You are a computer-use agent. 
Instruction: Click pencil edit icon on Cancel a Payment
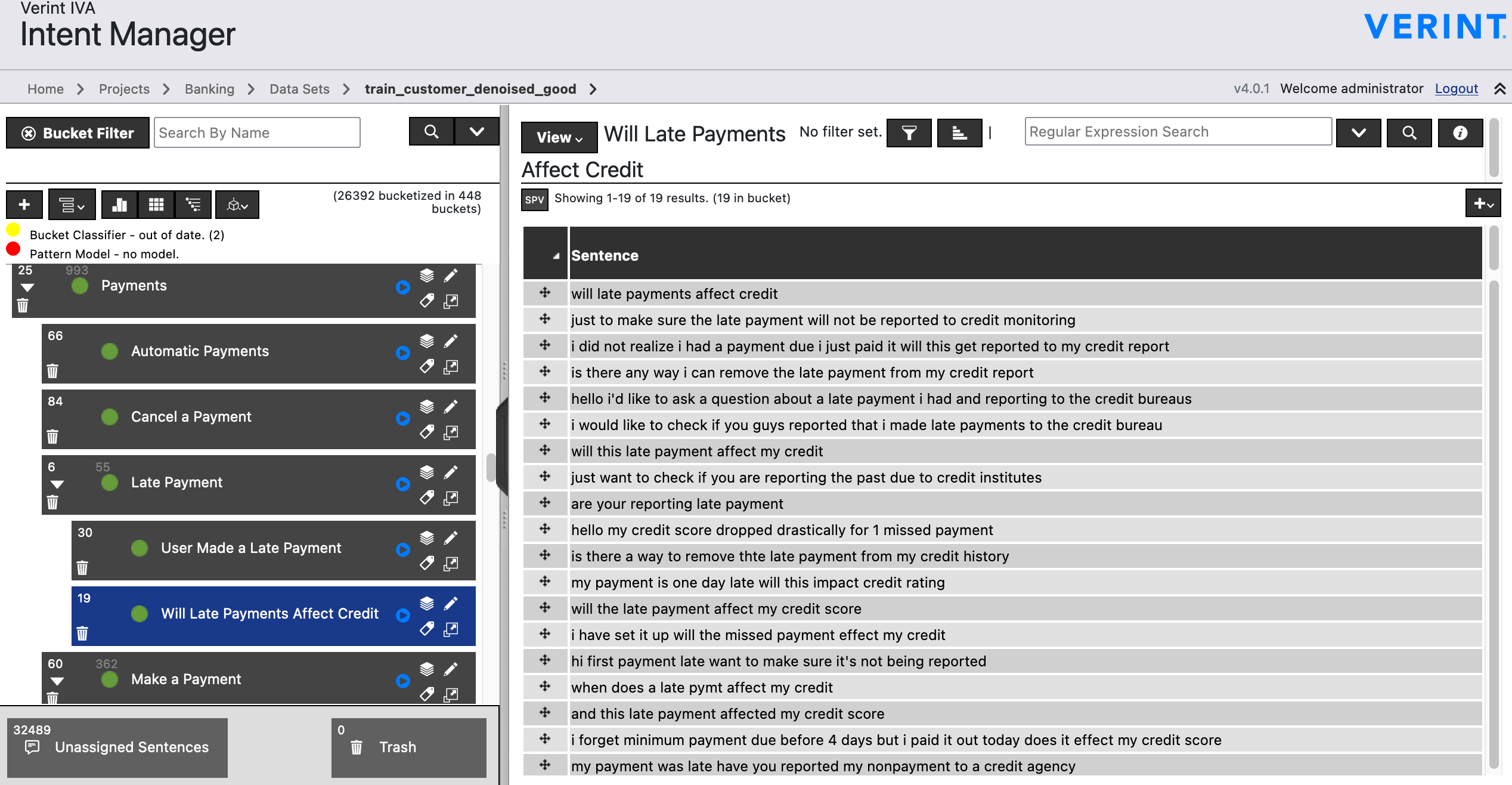pos(451,406)
